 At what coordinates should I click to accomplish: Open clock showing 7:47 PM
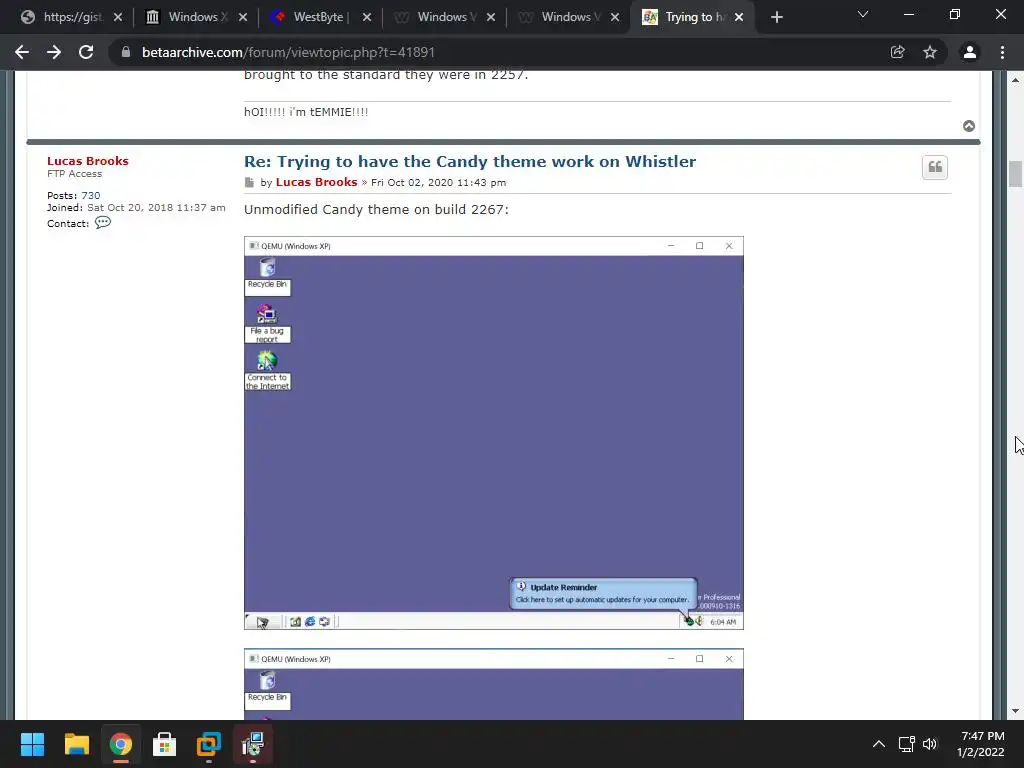tap(981, 744)
